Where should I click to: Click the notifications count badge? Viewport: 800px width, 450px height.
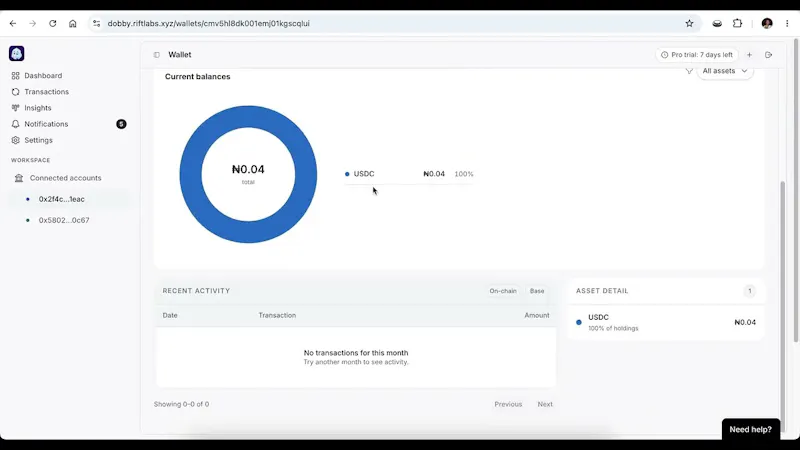pos(121,124)
